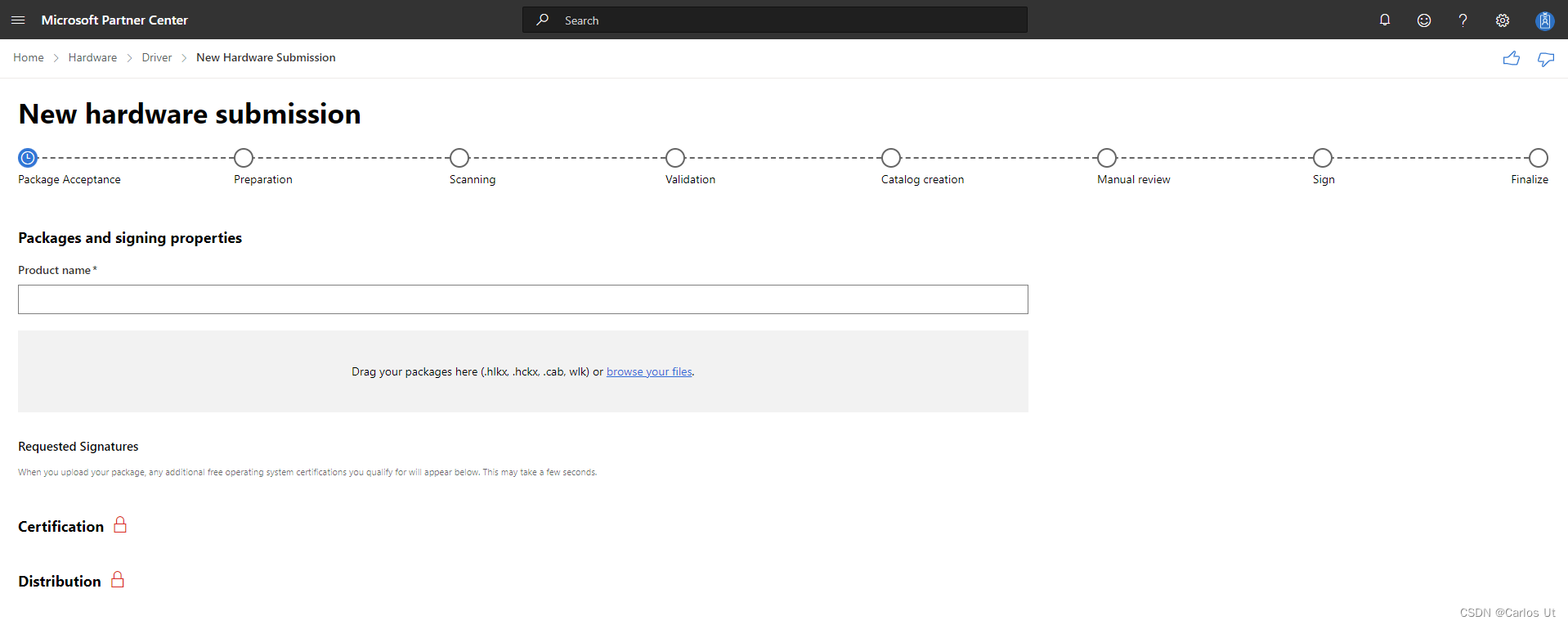Open the feedback smiley icon

[1424, 20]
